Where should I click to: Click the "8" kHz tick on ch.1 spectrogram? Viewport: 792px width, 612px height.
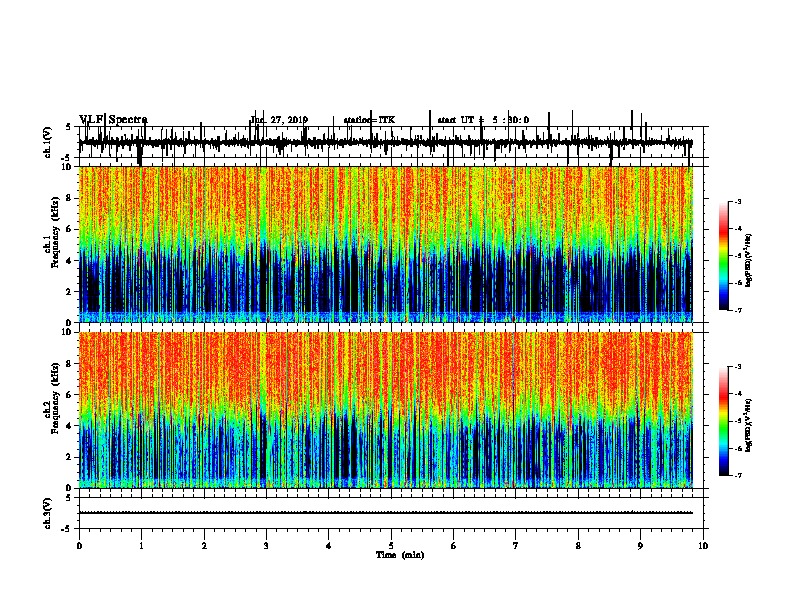[70, 198]
